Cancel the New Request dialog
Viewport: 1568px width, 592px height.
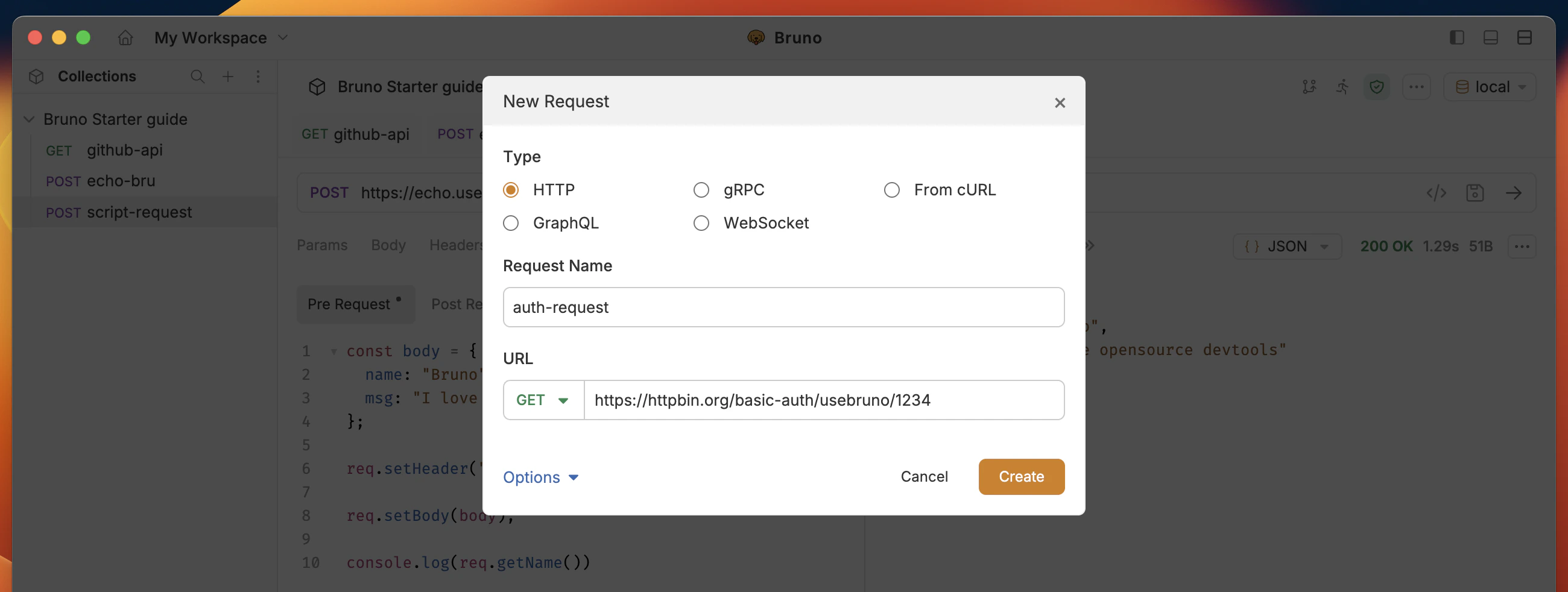pos(924,476)
